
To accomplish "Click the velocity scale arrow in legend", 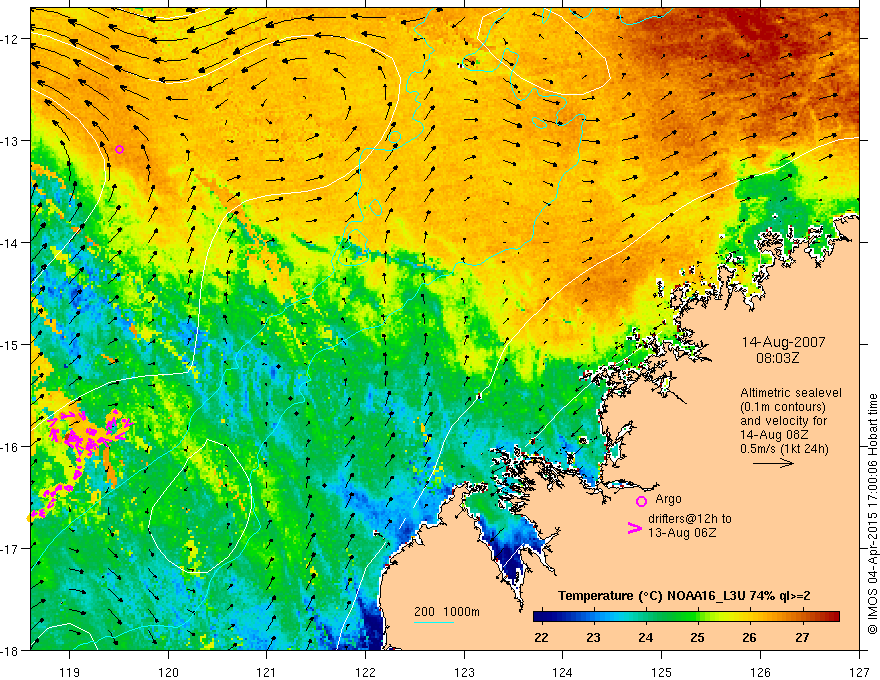I will click(x=773, y=463).
